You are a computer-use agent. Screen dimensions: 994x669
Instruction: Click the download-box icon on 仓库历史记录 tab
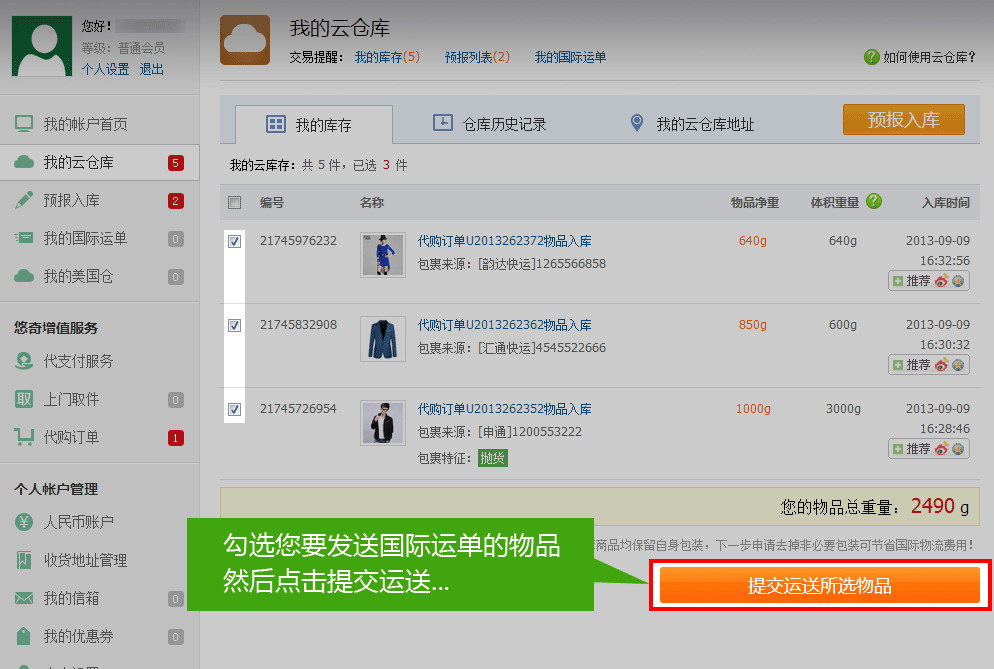[442, 122]
